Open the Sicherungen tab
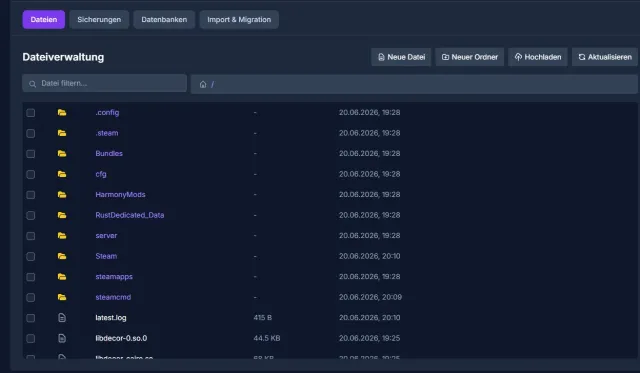640x373 pixels. [99, 20]
